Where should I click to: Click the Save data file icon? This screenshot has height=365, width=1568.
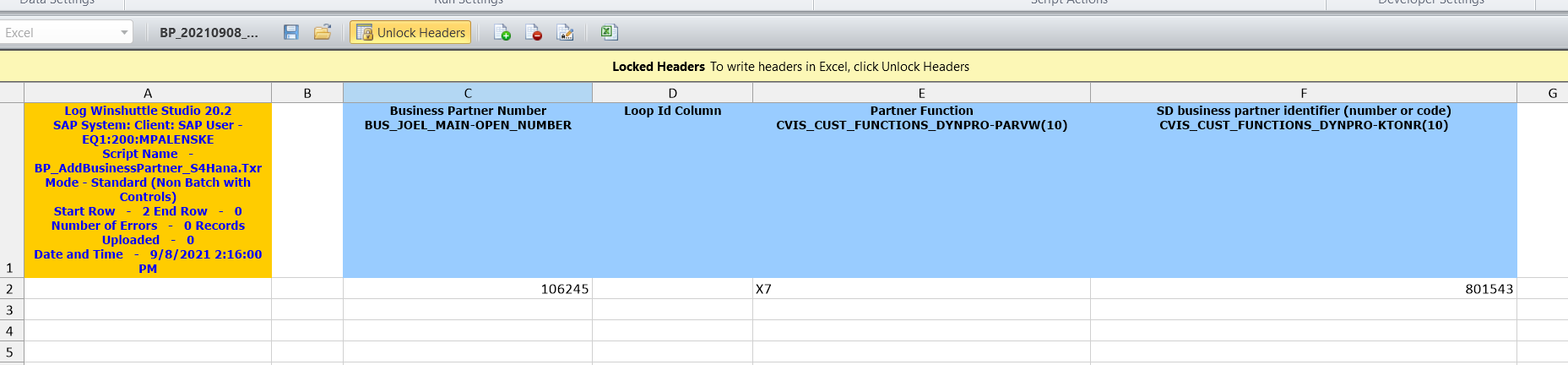click(291, 33)
